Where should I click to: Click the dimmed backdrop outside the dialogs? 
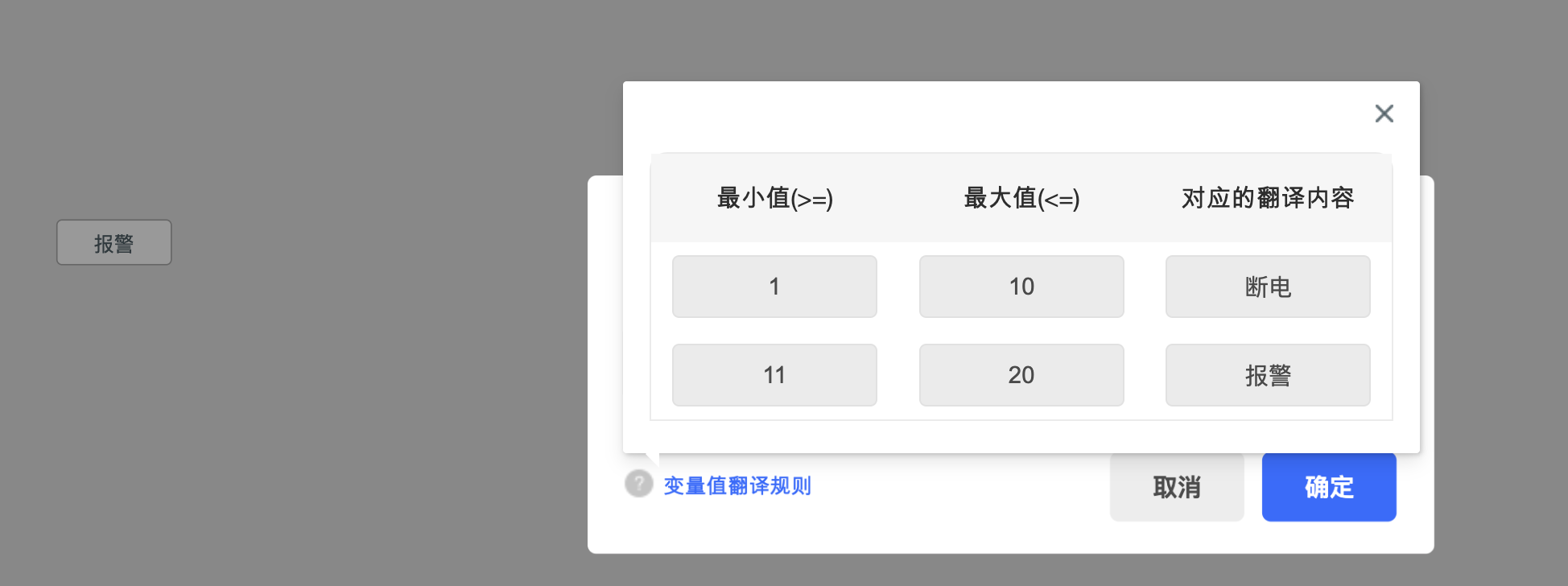coord(322,402)
